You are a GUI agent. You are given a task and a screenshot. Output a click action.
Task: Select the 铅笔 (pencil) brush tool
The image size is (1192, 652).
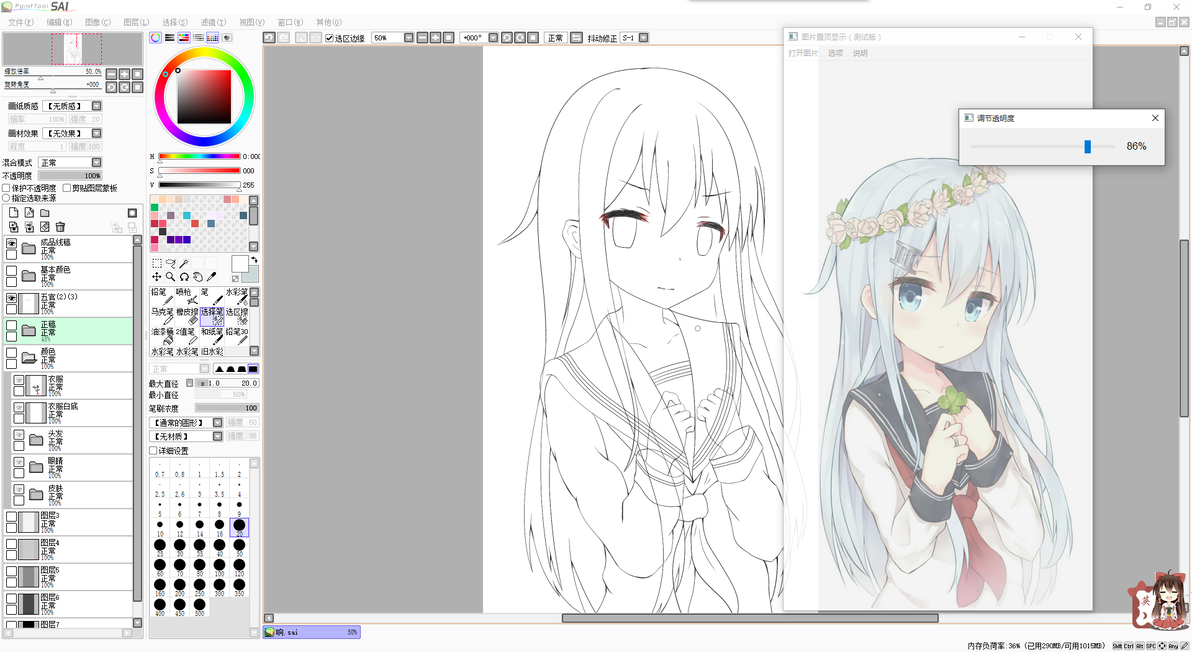(x=162, y=296)
